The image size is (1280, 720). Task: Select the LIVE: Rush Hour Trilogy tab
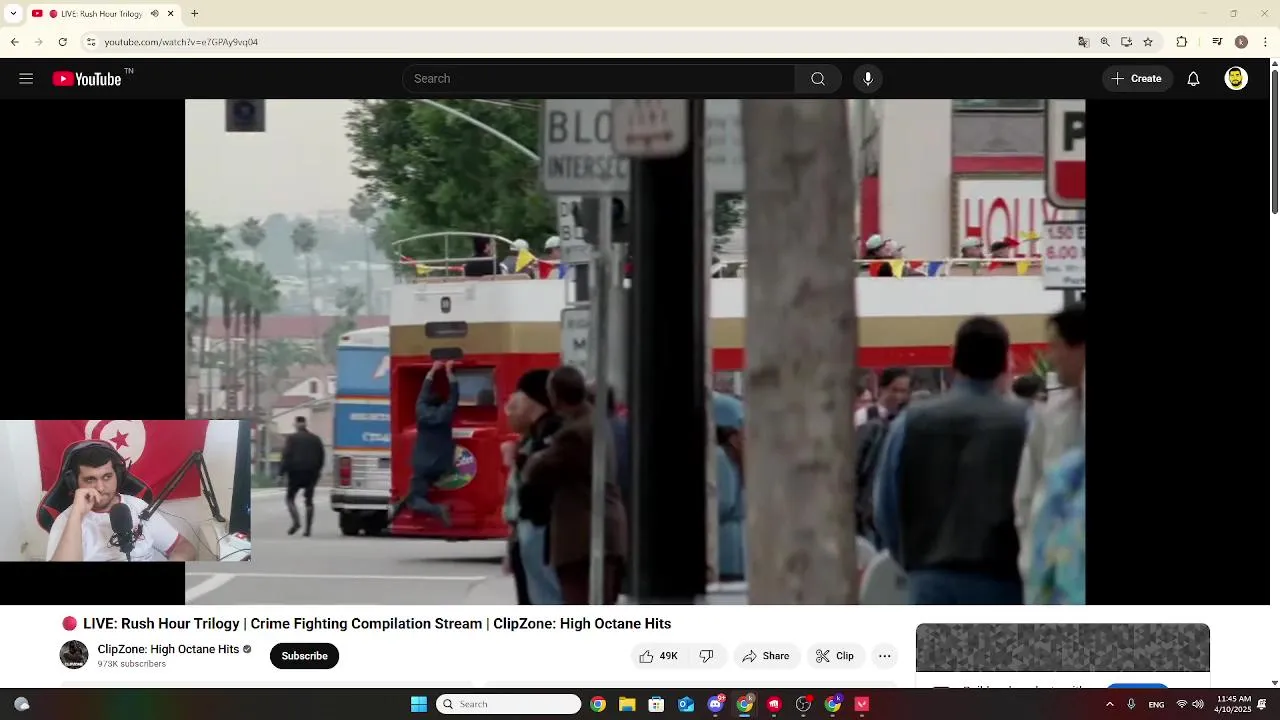[x=103, y=14]
